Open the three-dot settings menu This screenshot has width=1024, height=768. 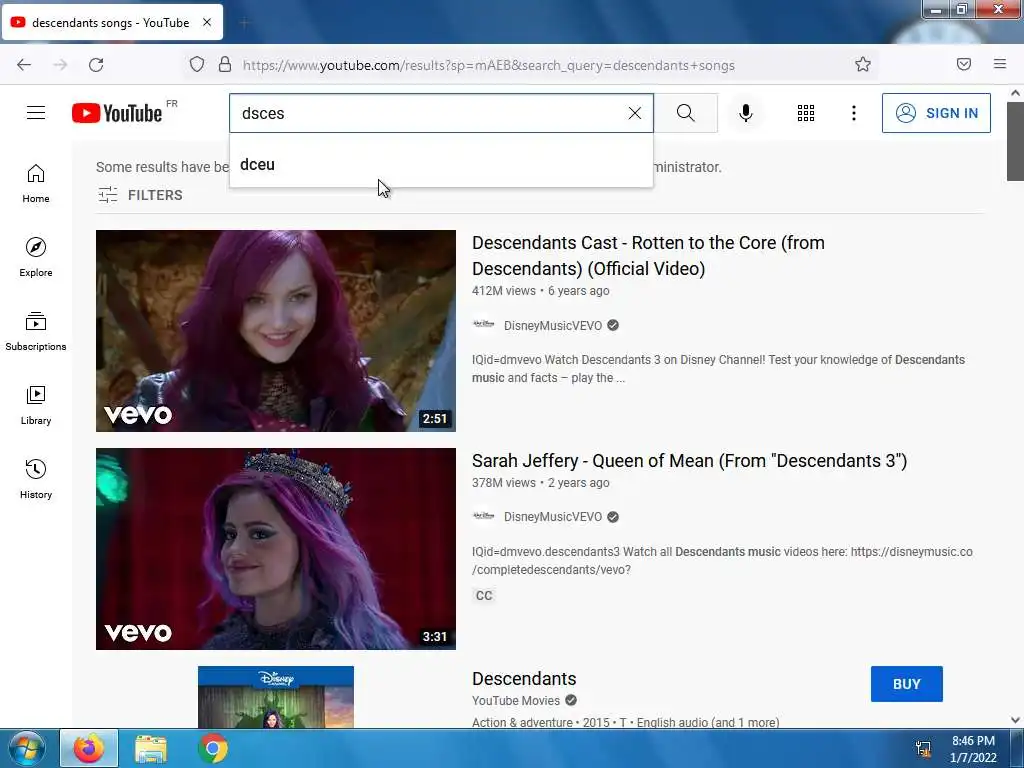(853, 113)
